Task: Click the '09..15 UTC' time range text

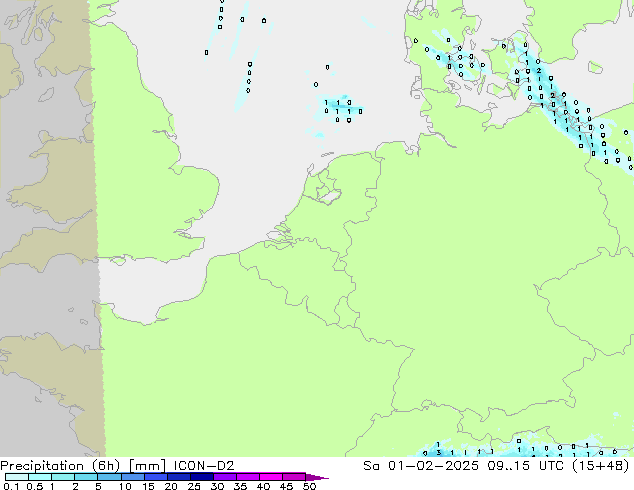Action: coord(526,465)
